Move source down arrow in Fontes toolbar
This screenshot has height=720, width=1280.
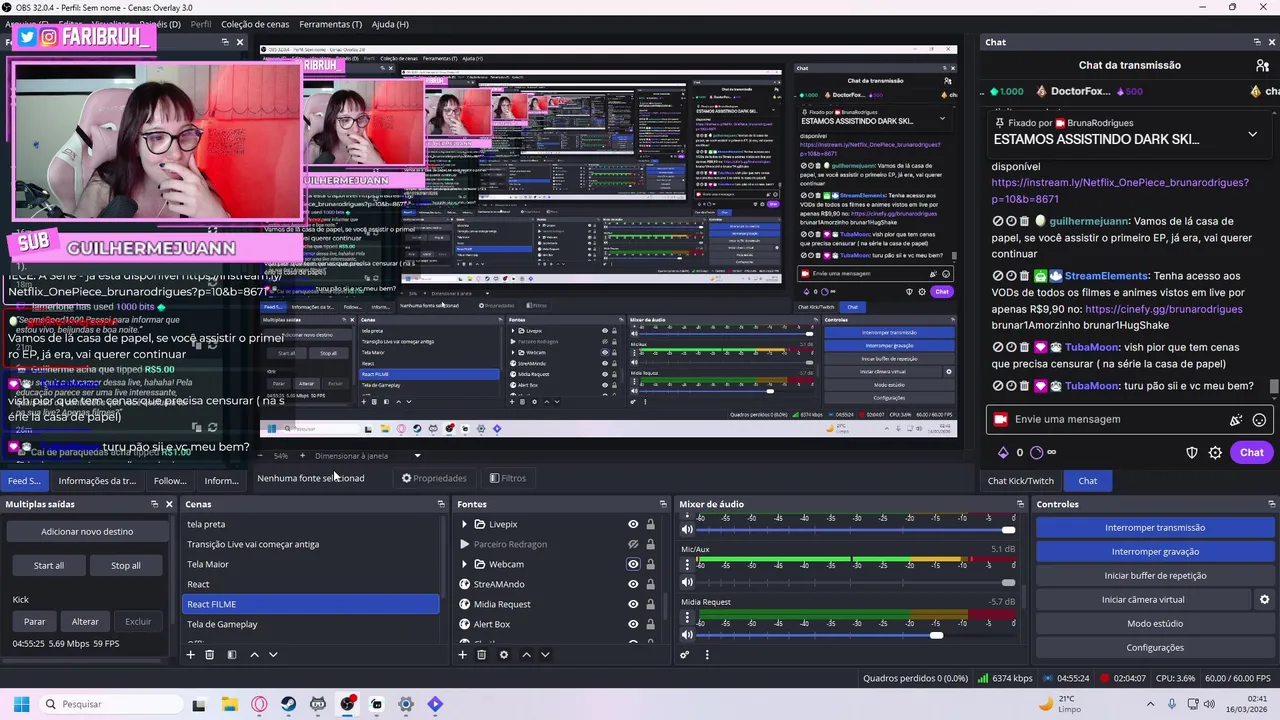545,655
